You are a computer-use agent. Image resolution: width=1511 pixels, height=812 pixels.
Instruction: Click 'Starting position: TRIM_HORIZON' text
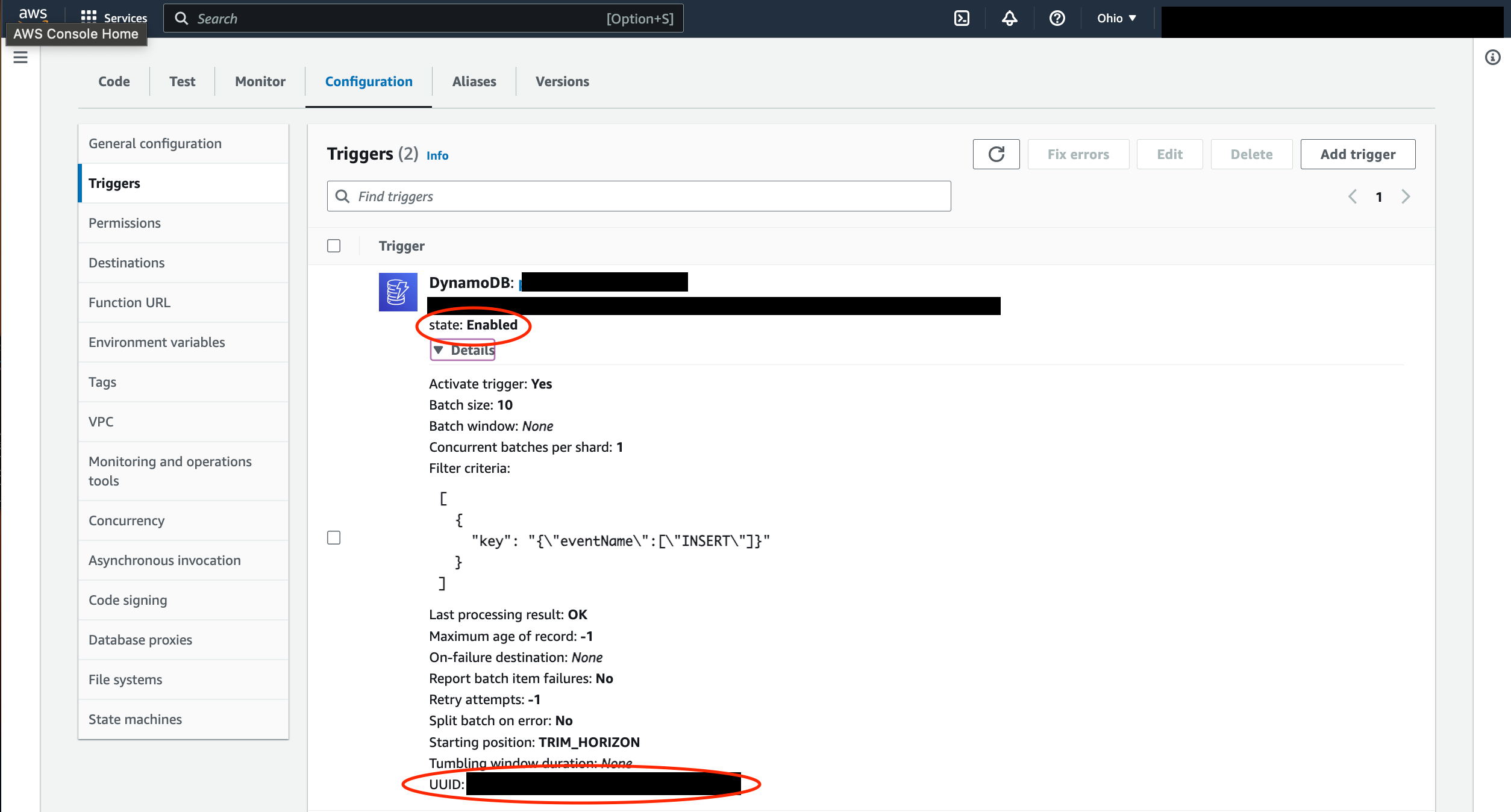click(534, 742)
